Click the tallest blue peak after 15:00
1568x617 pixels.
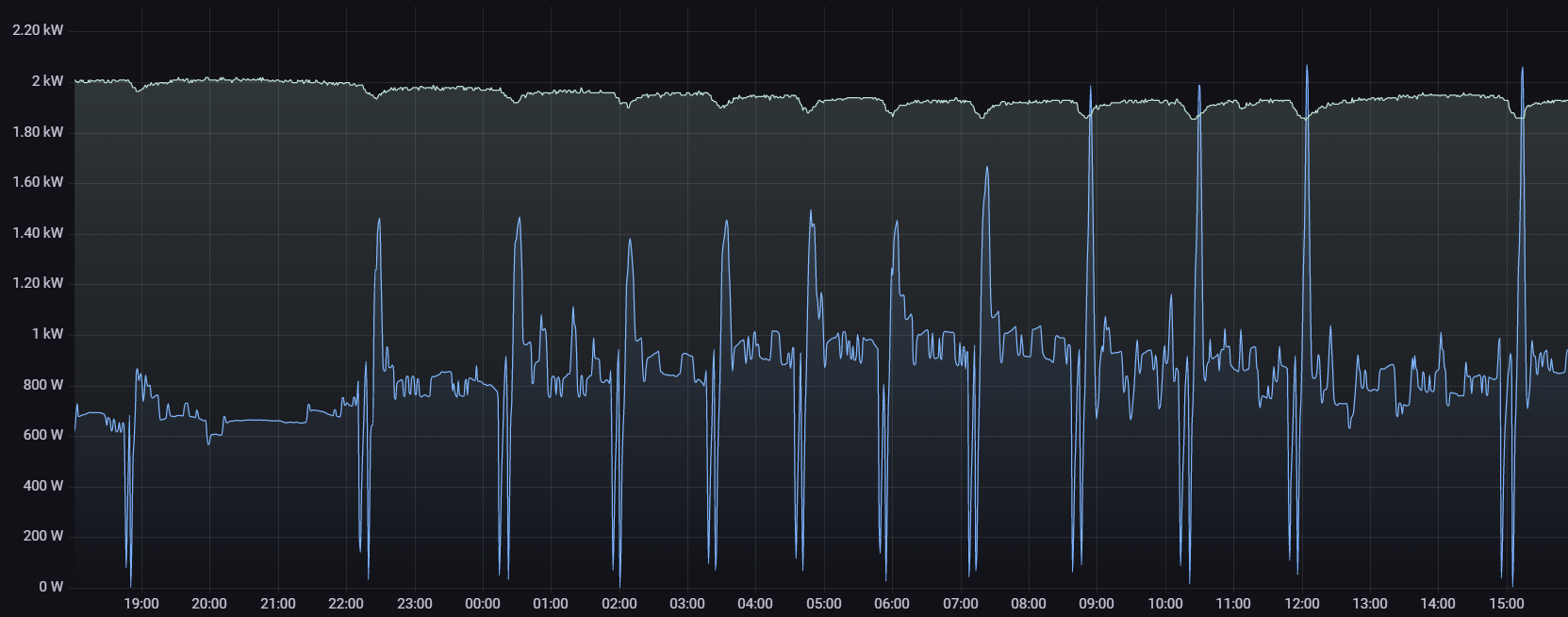1522,68
